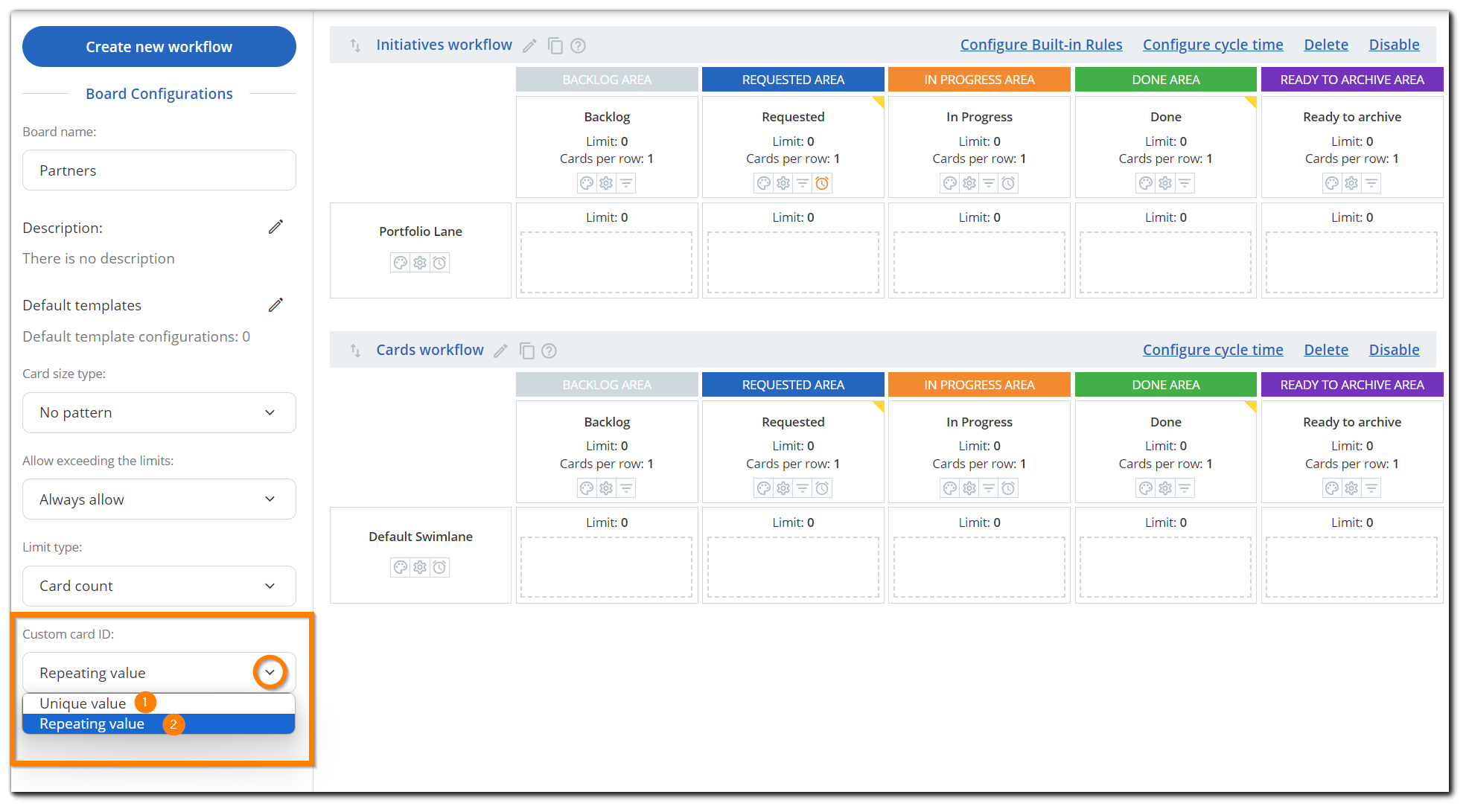Select REQUESTED AREA header in Initiatives workflow

pos(793,80)
